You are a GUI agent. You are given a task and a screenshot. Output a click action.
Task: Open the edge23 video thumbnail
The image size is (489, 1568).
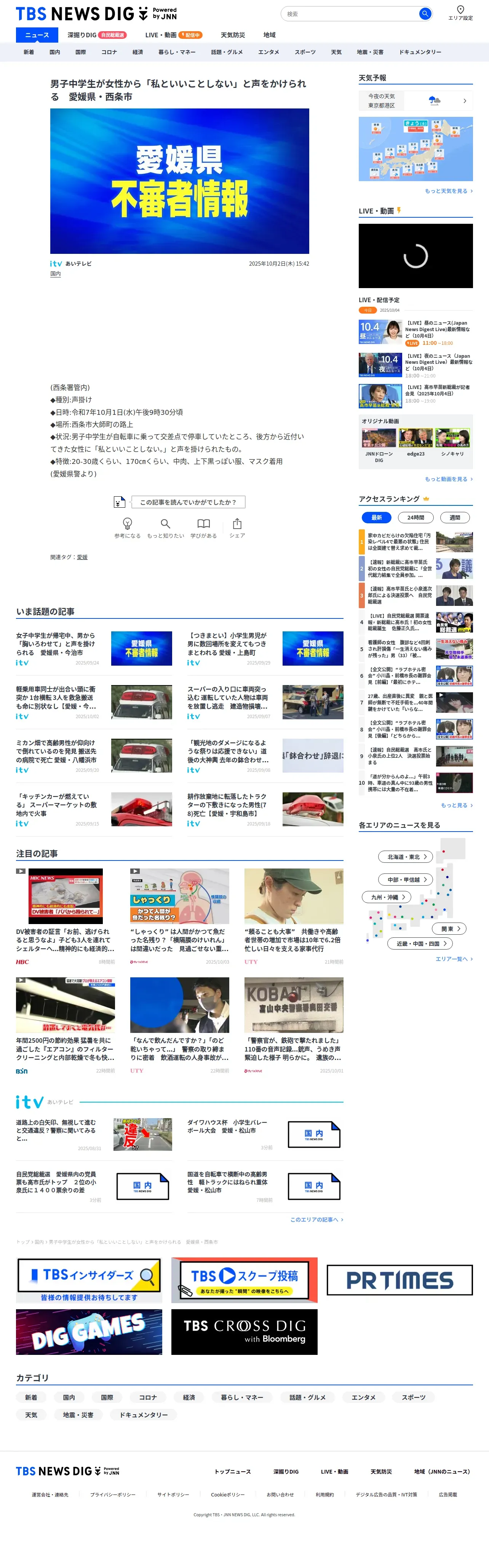[x=415, y=438]
